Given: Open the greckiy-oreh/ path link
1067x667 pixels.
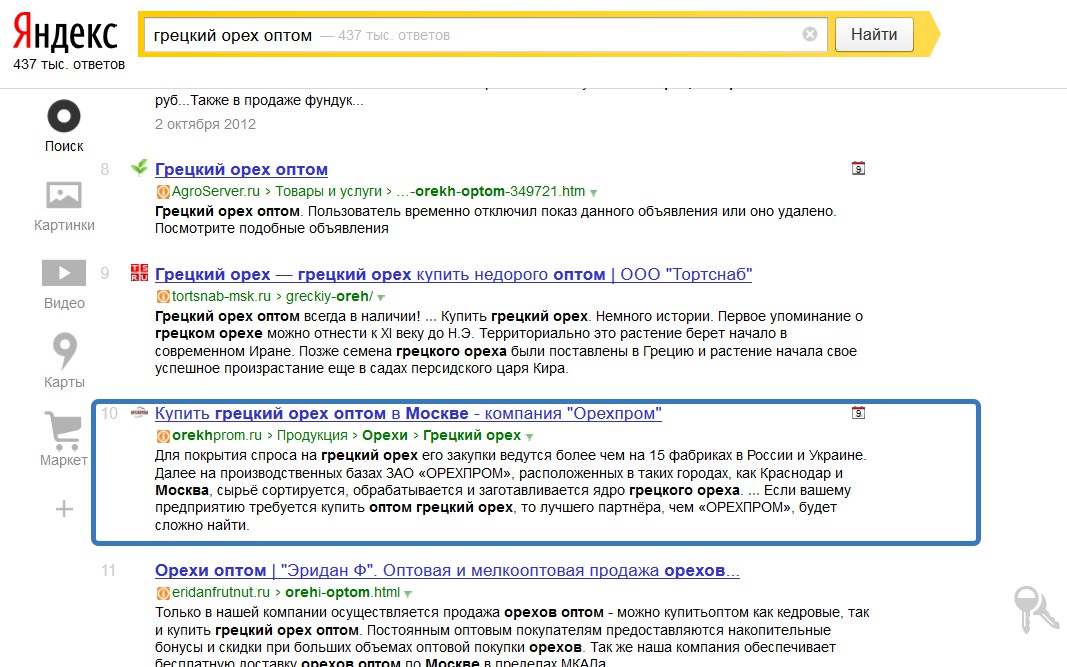Looking at the screenshot, I should [x=329, y=296].
